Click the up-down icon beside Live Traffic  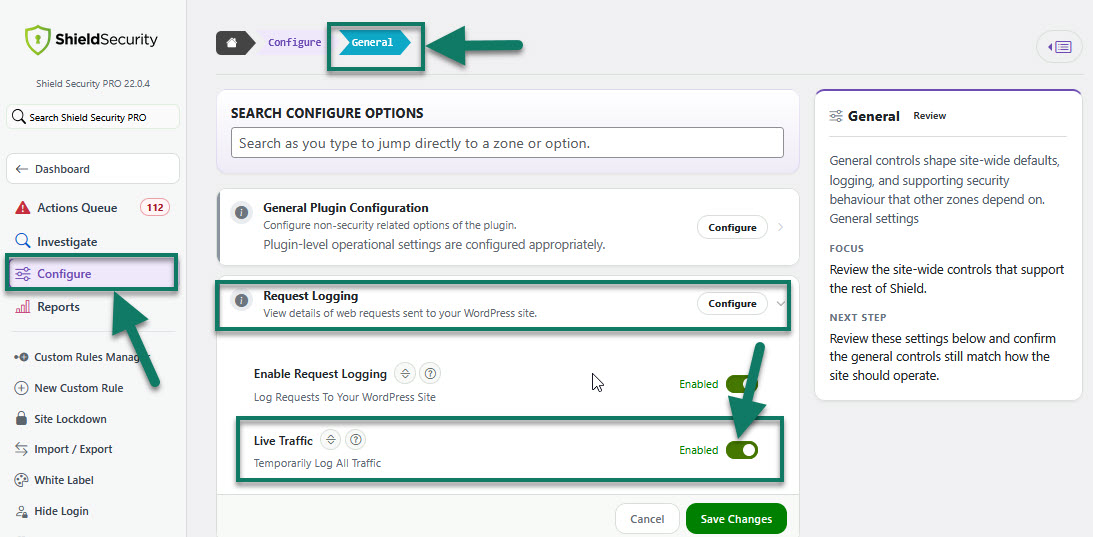tap(331, 440)
